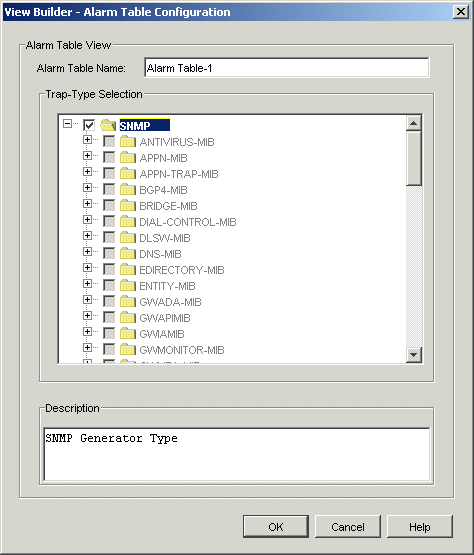Click the DLSW-MIB folder icon

point(128,238)
